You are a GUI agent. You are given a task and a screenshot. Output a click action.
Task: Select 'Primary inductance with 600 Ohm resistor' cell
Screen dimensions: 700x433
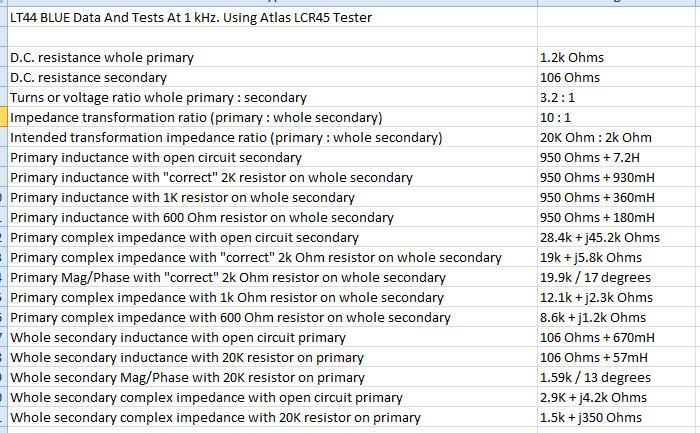(x=202, y=217)
